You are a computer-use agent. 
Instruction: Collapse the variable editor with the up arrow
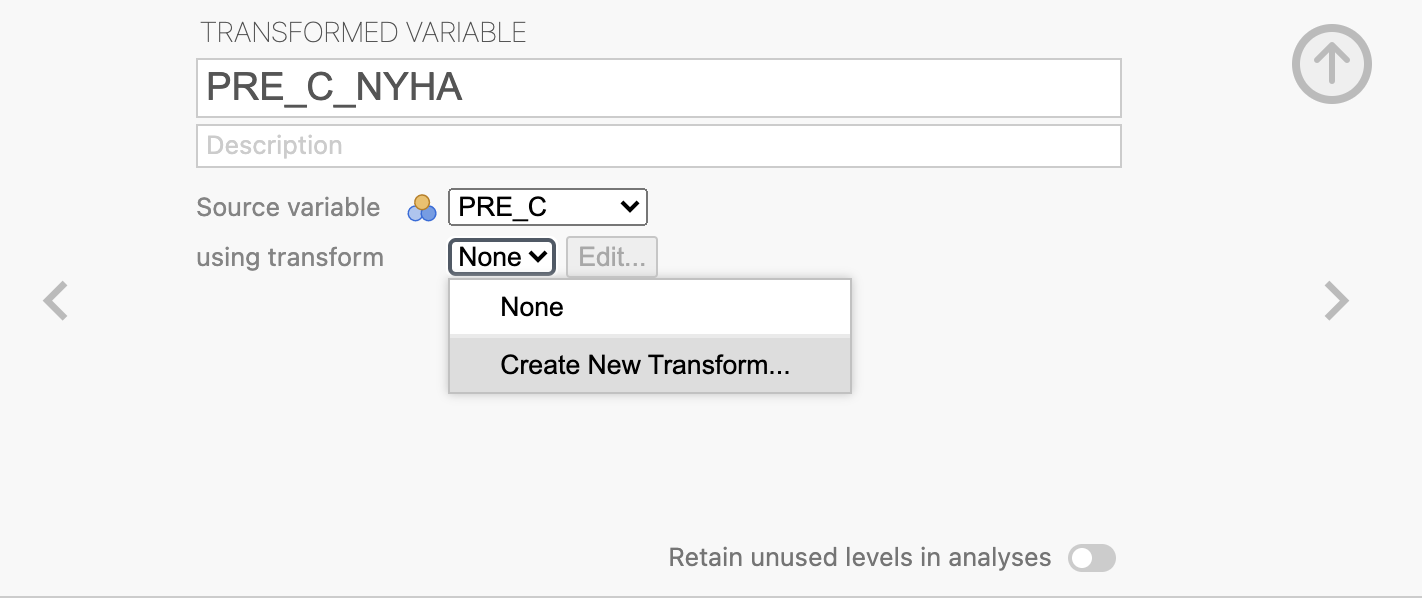point(1331,64)
